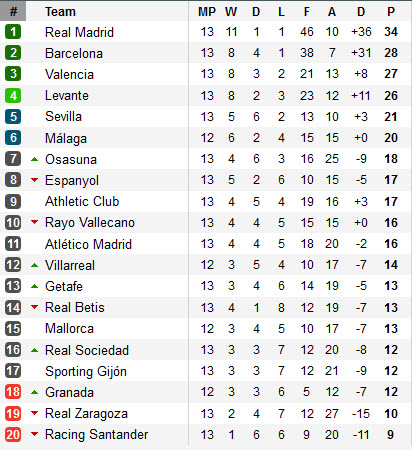Click the MP column header
The height and width of the screenshot is (450, 412).
pyautogui.click(x=207, y=12)
